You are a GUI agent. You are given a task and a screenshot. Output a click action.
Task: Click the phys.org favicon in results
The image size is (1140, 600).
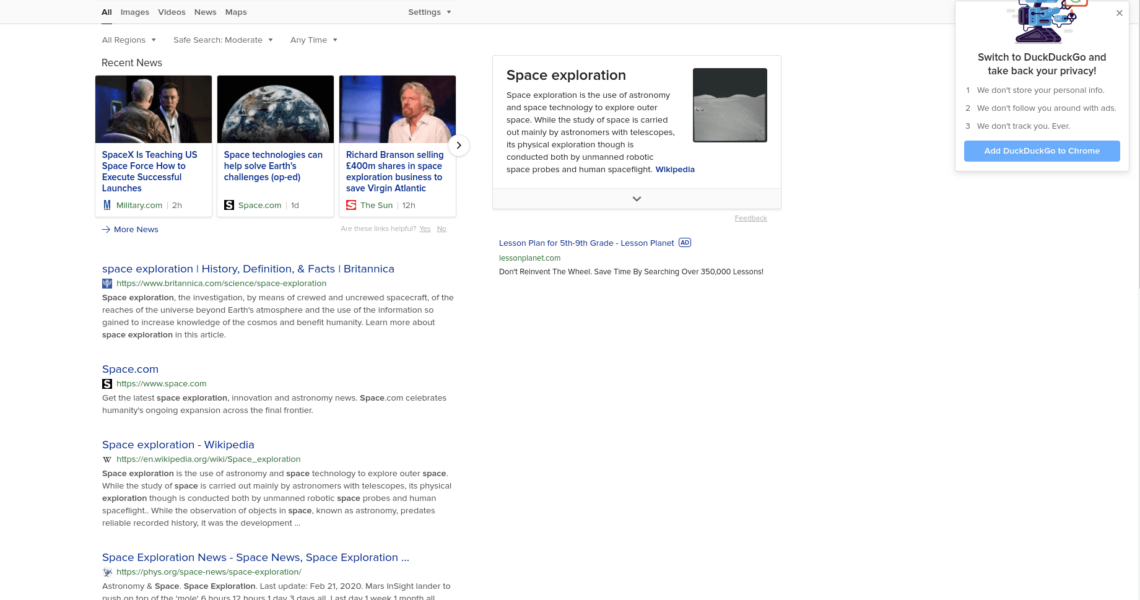pyautogui.click(x=107, y=572)
